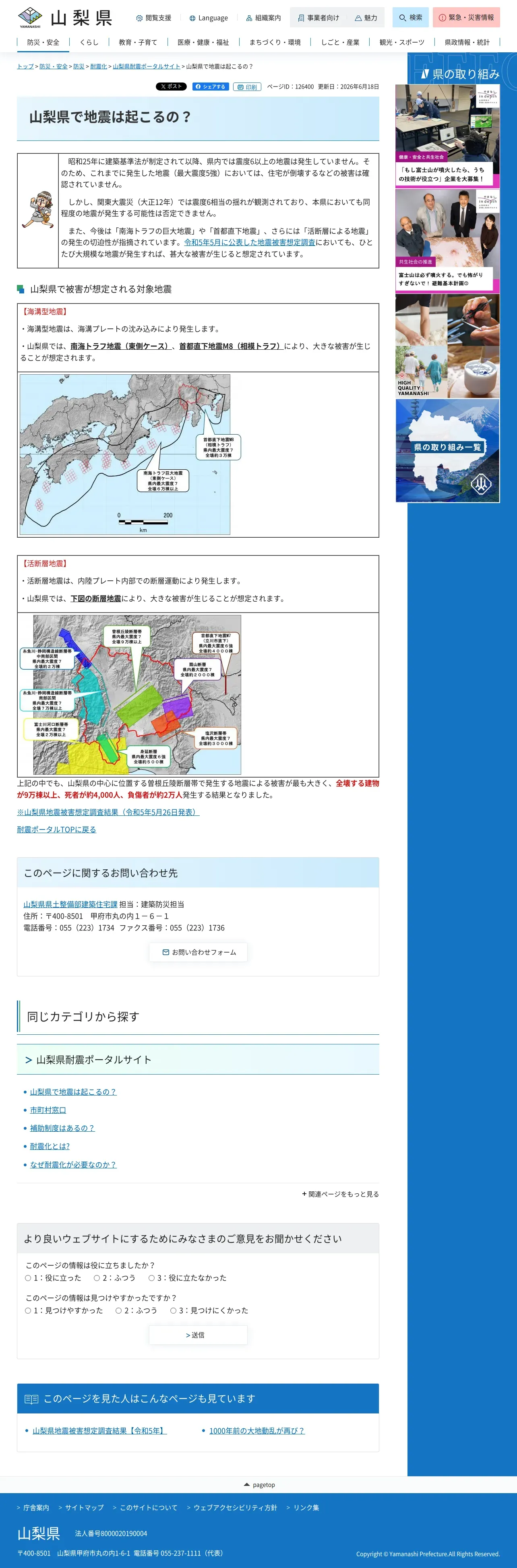Select findability option 2：ふつう
517x1568 pixels.
[119, 1310]
